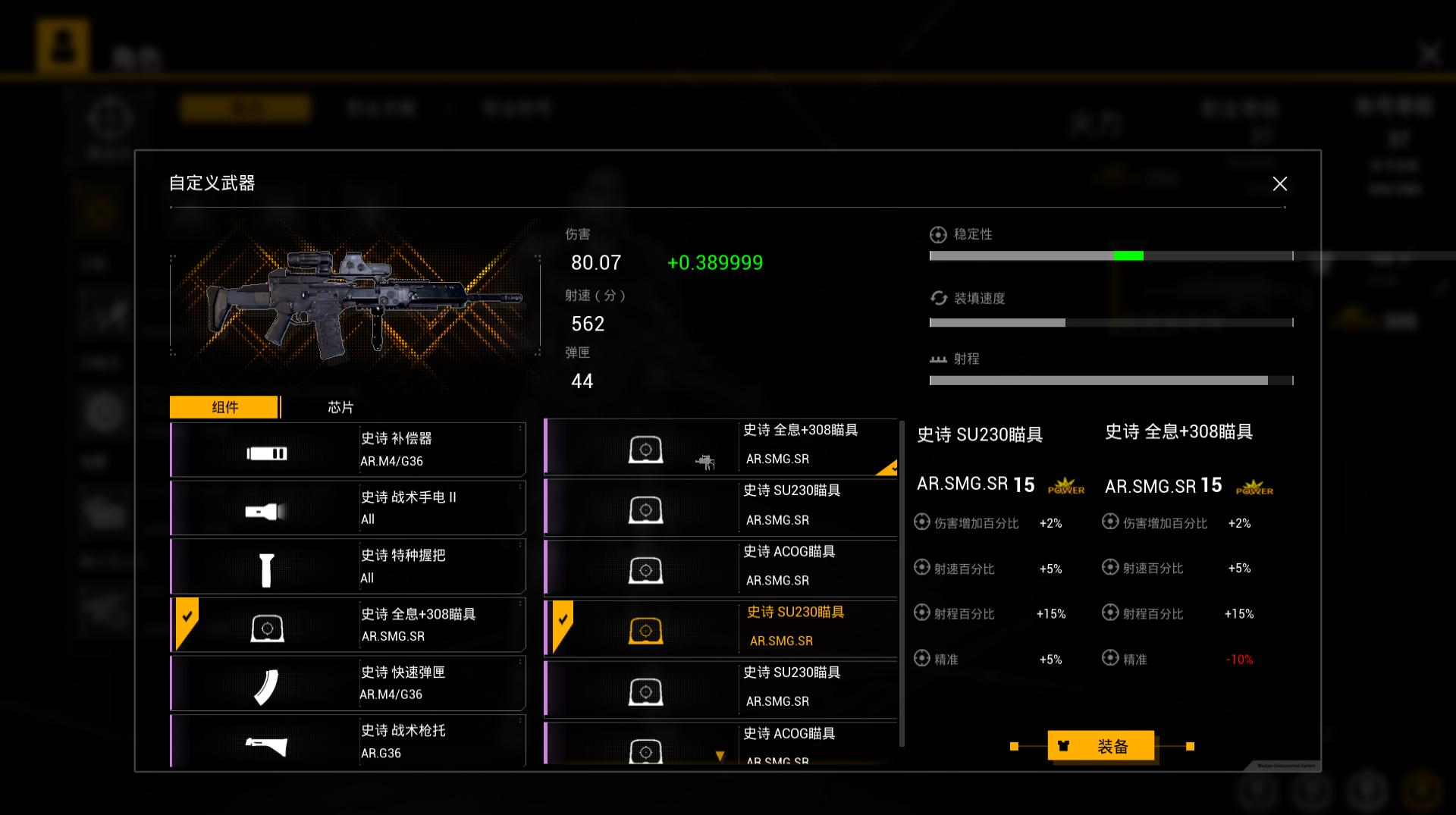Click the 稳定性 stability bar
The height and width of the screenshot is (815, 1456).
click(x=1111, y=256)
